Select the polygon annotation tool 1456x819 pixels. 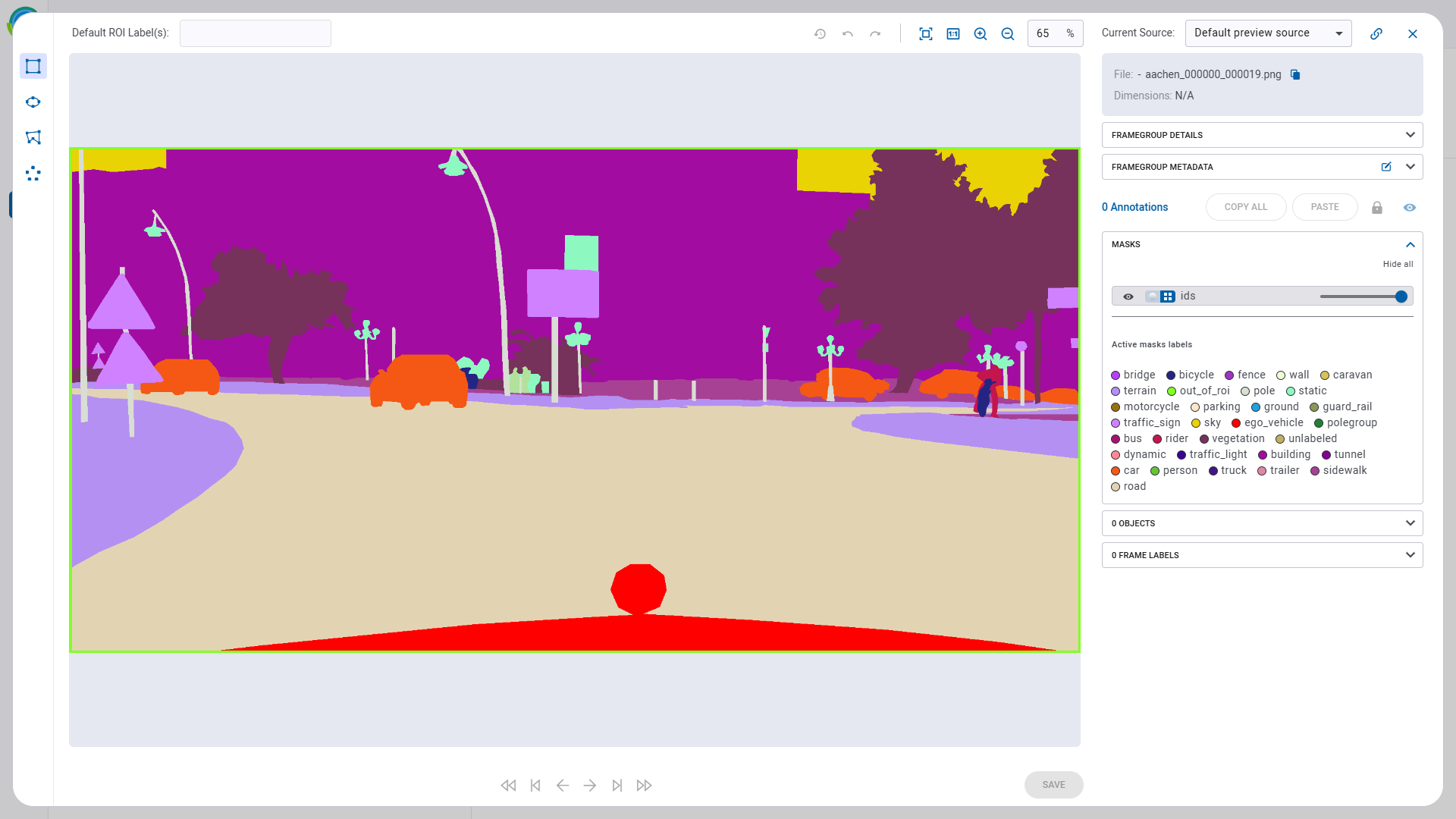click(x=33, y=137)
